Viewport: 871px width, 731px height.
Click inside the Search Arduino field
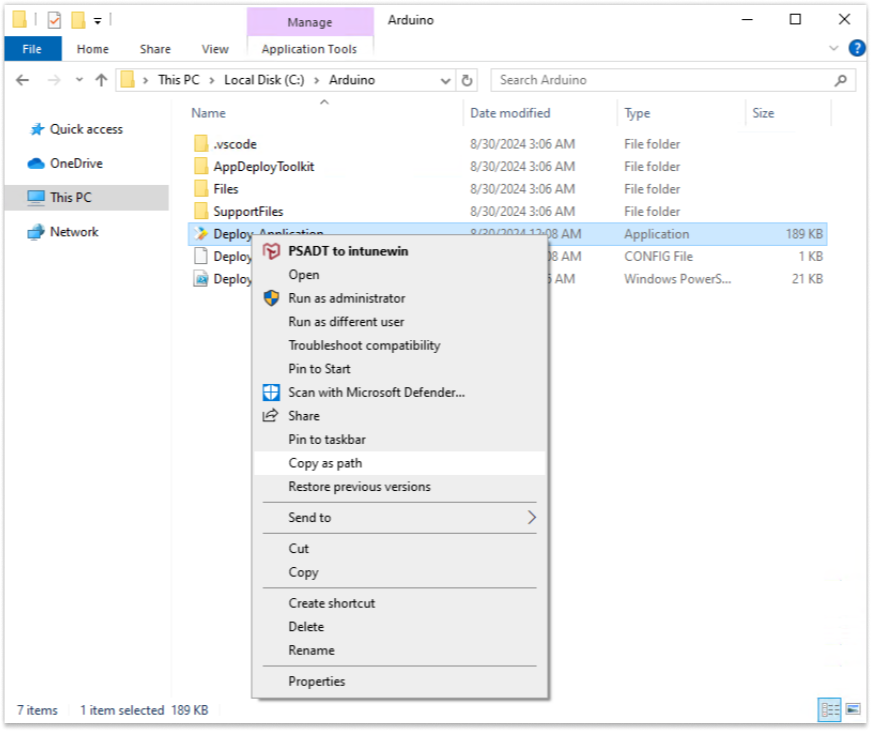point(662,81)
